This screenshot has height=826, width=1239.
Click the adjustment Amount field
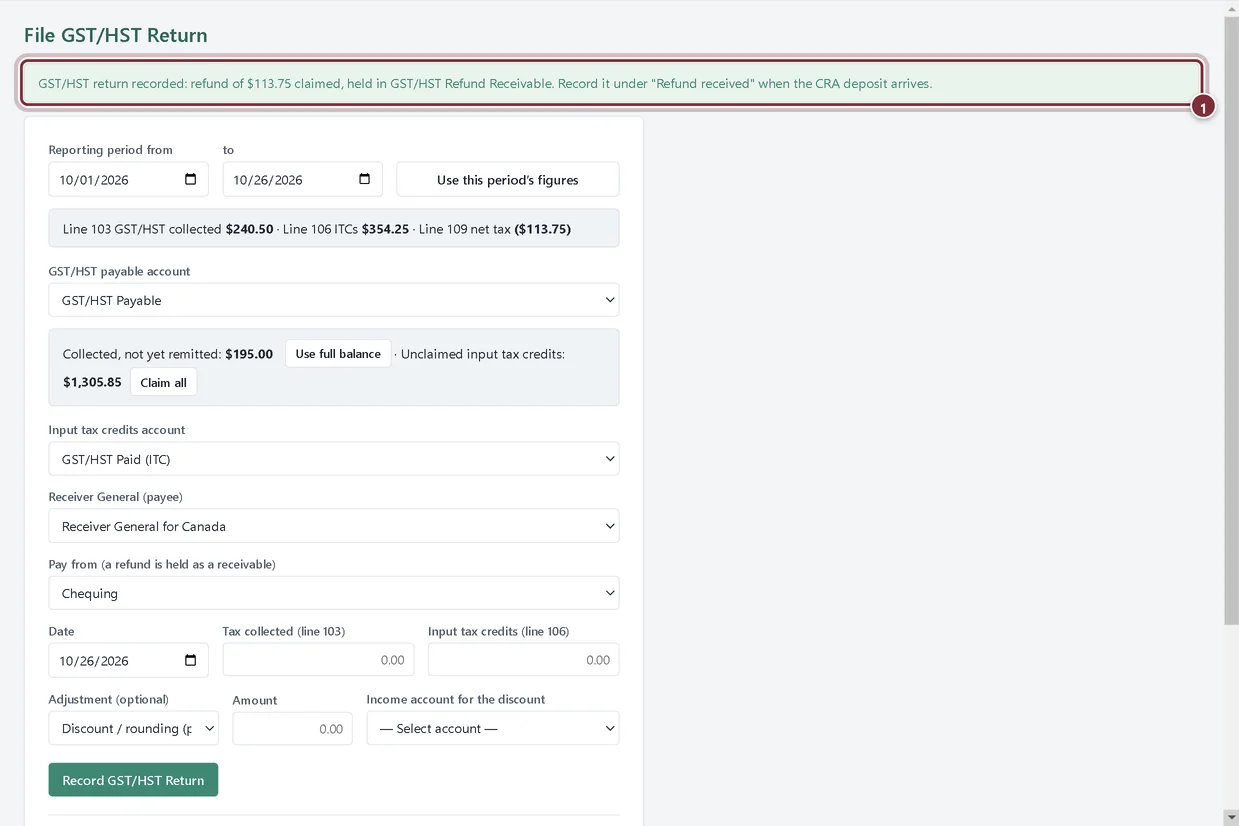pos(292,729)
